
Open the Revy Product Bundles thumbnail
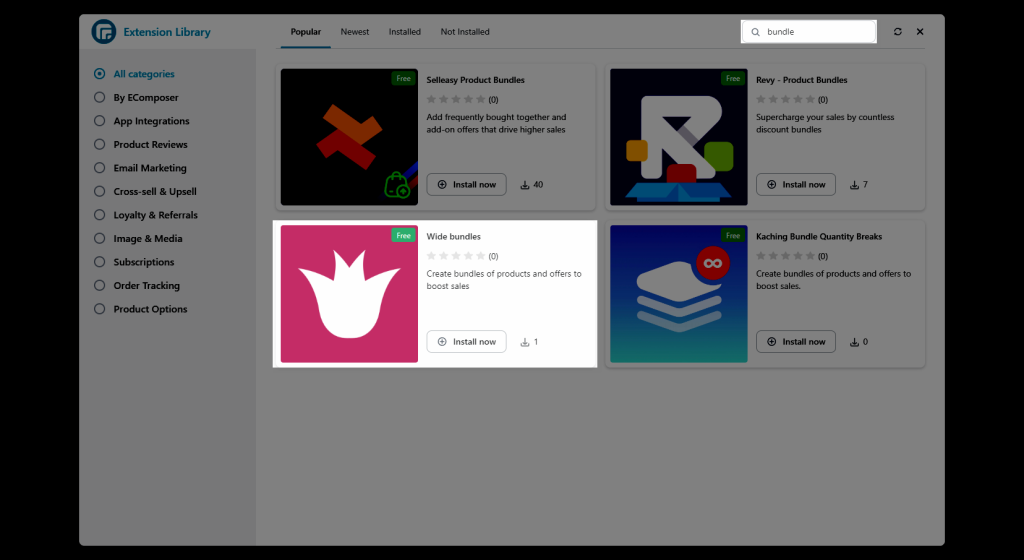679,137
